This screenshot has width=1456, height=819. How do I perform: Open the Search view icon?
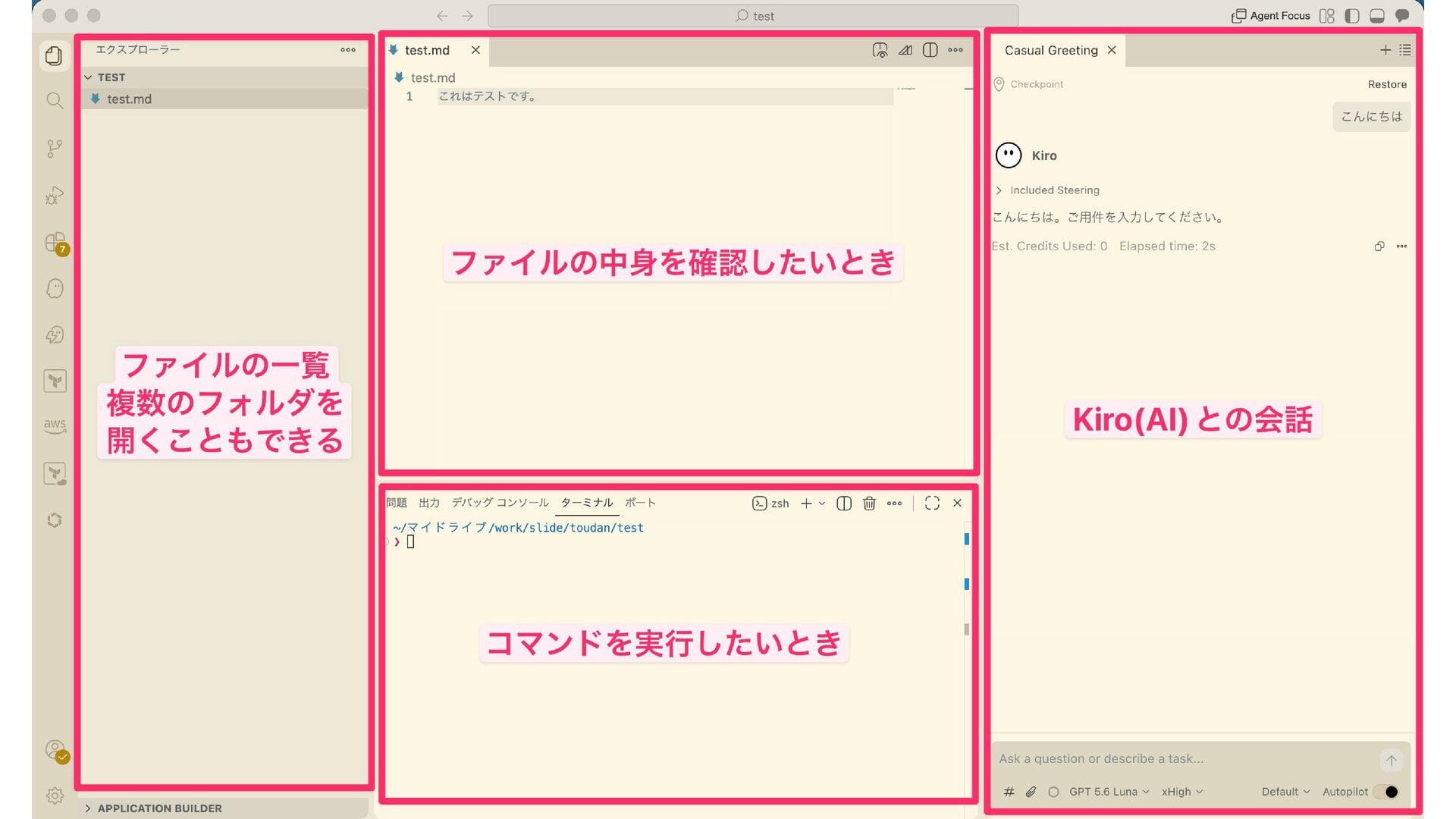coord(54,100)
